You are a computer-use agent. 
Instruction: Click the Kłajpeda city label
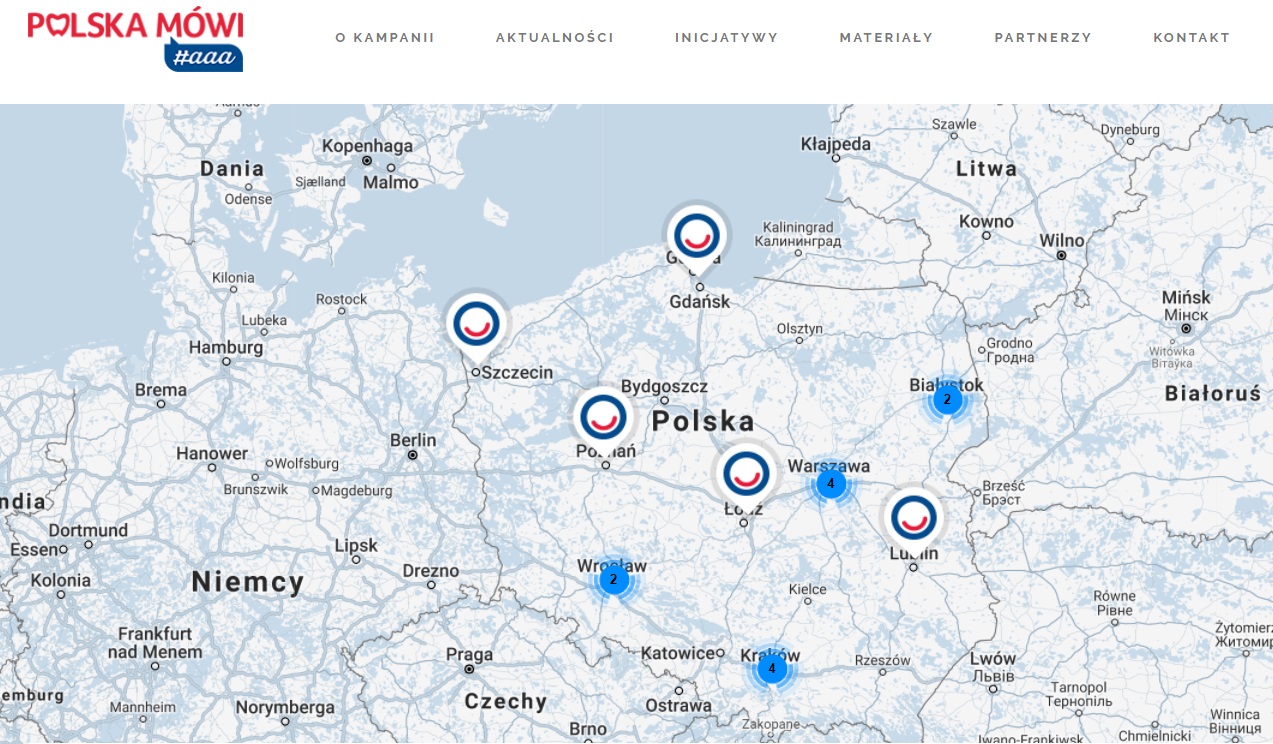[x=836, y=144]
